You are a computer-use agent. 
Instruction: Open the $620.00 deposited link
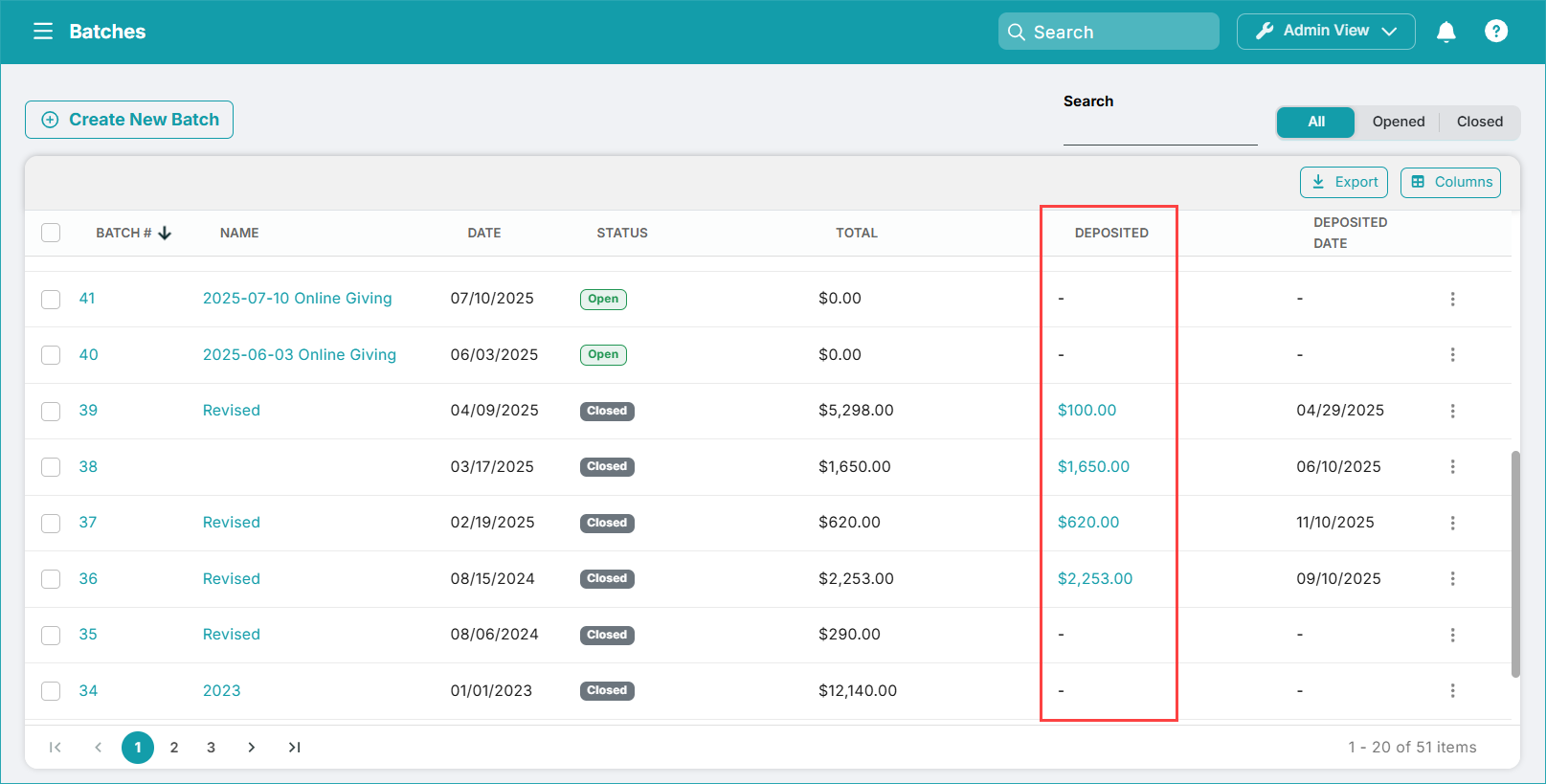click(x=1088, y=523)
